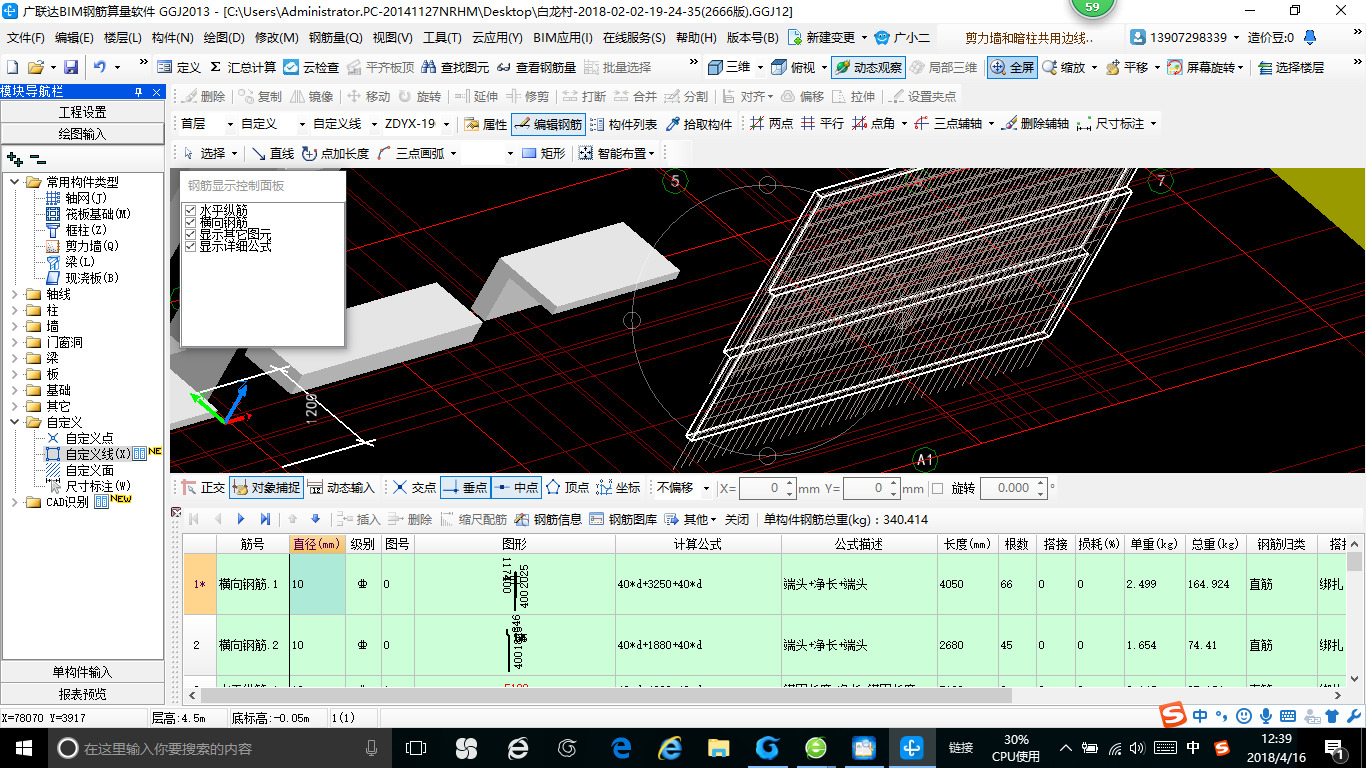Click the 查找图元 find element tool
Viewport: 1366px width, 768px height.
tap(456, 67)
